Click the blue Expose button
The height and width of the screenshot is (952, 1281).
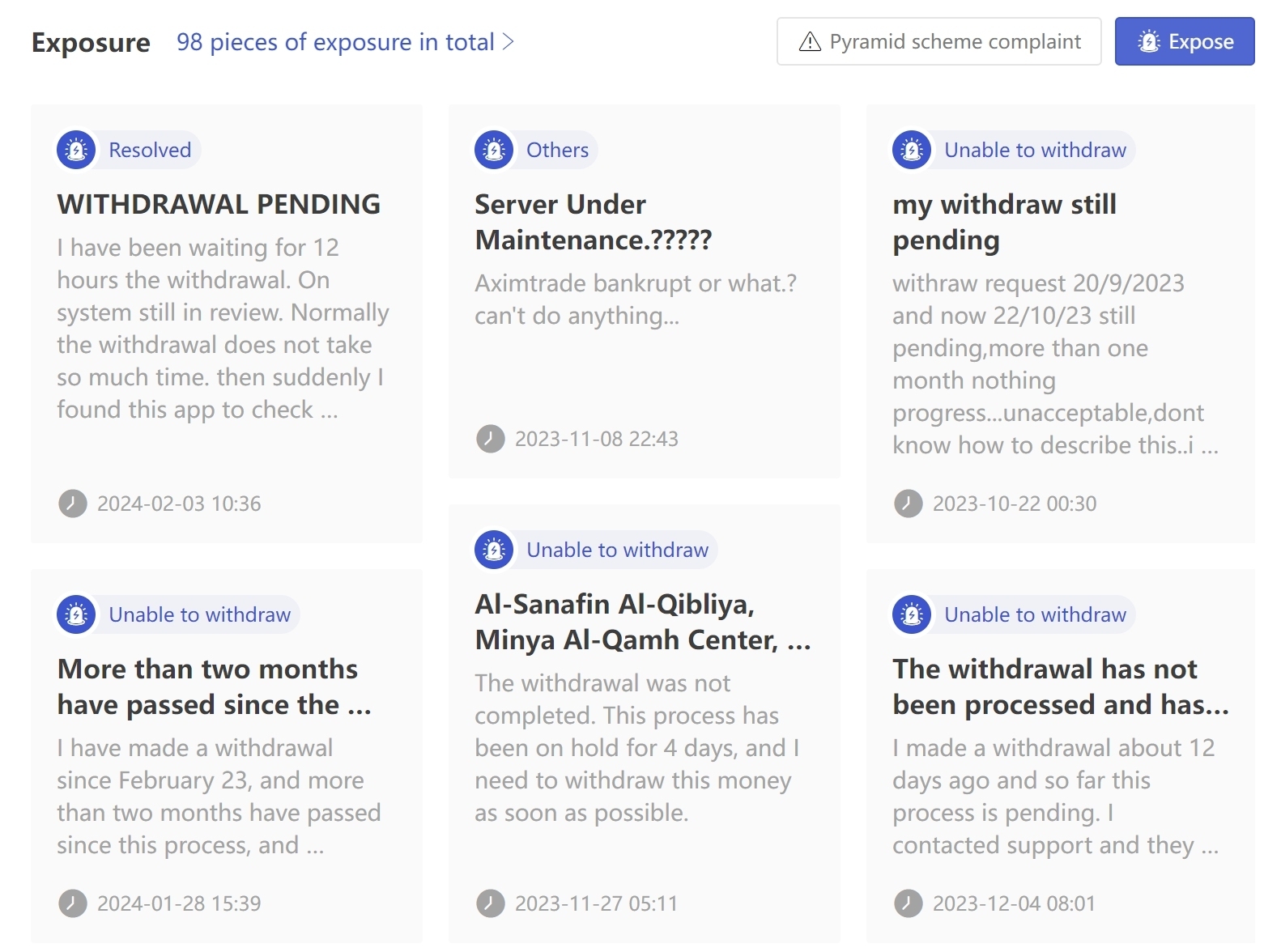[x=1185, y=41]
